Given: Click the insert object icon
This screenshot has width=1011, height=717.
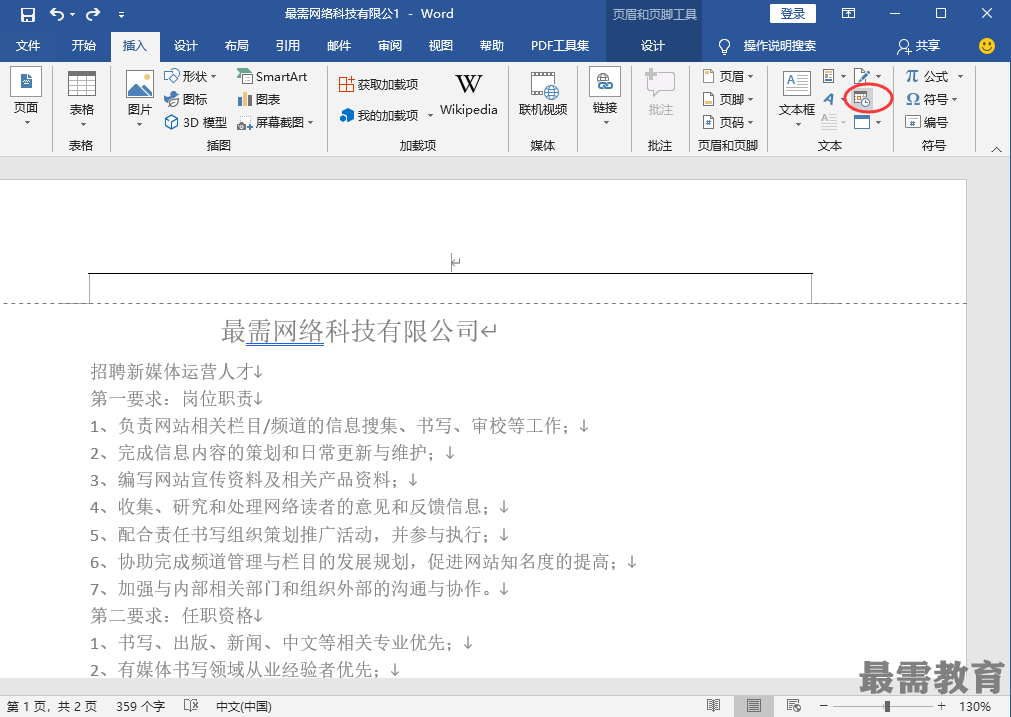Looking at the screenshot, I should pyautogui.click(x=862, y=123).
